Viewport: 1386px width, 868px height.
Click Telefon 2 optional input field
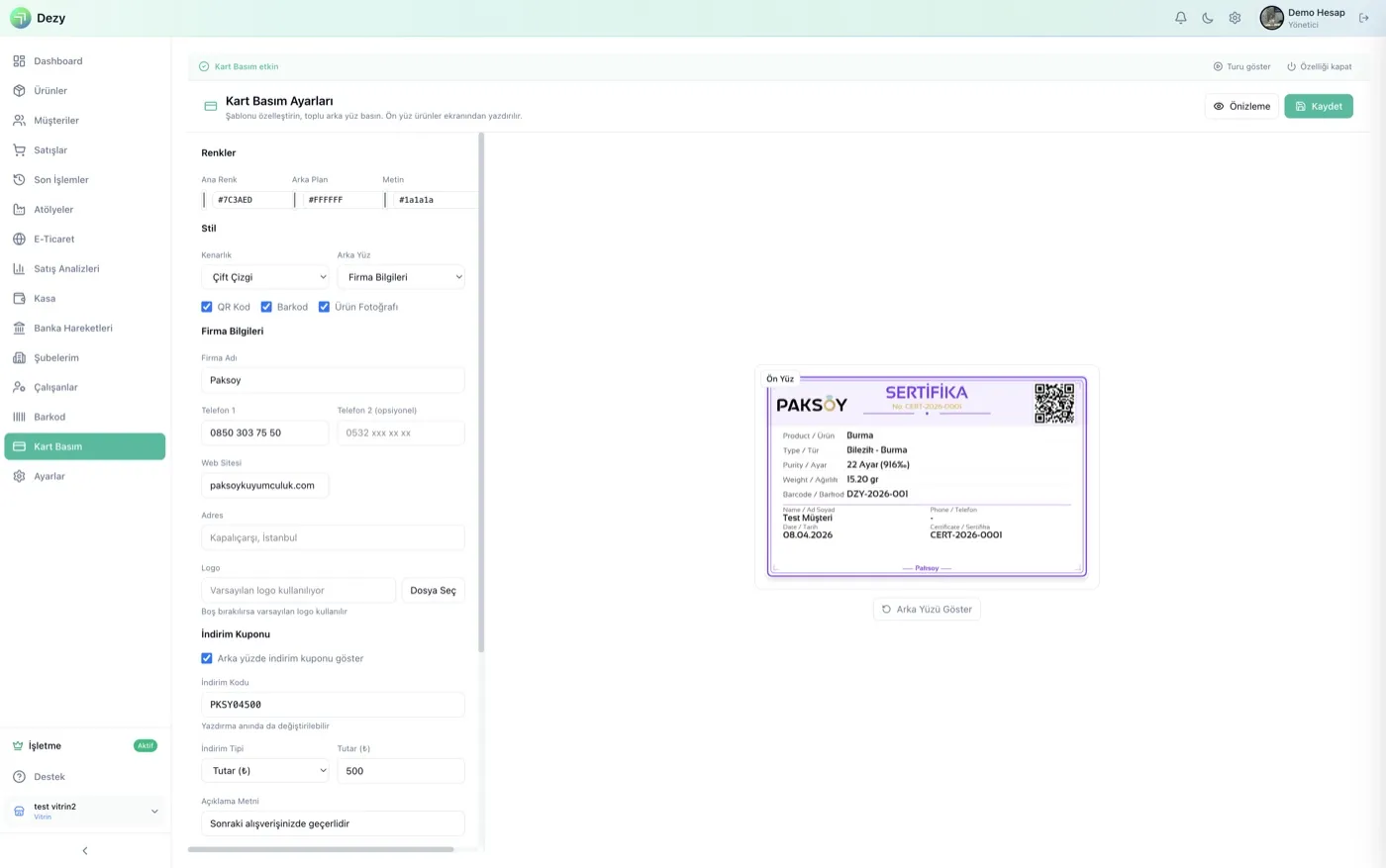(401, 433)
